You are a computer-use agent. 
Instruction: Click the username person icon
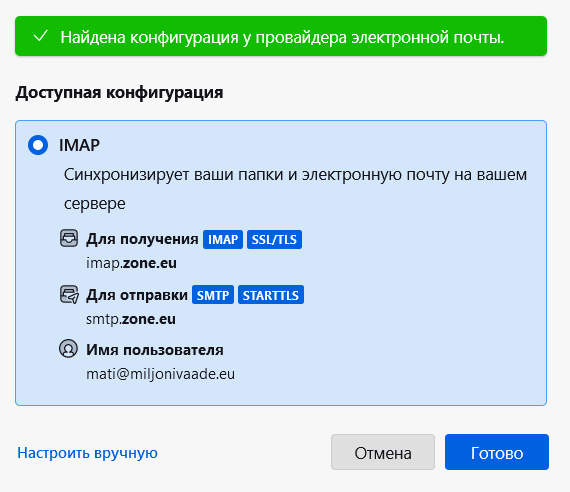pyautogui.click(x=68, y=349)
